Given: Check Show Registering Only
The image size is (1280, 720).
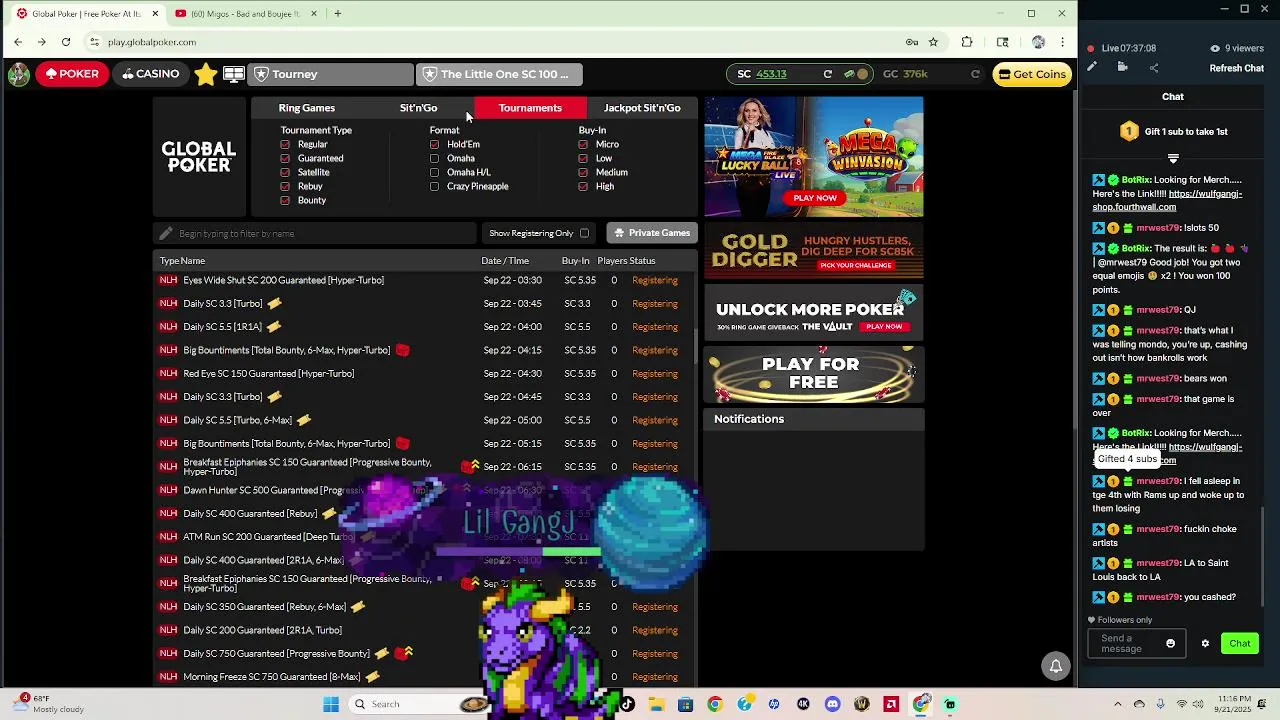Looking at the screenshot, I should (584, 233).
